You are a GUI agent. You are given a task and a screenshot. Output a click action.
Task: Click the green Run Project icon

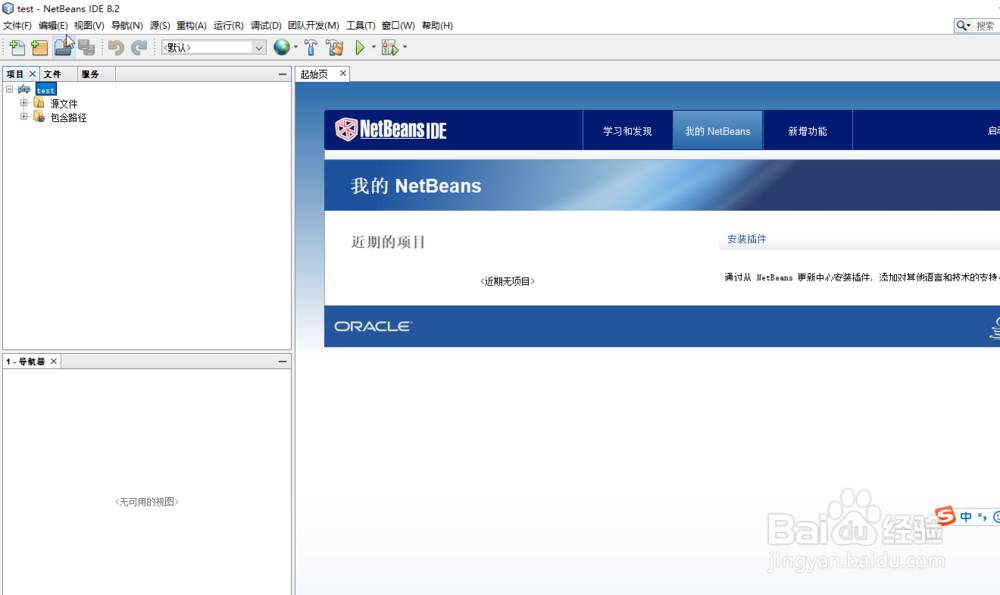tap(360, 47)
